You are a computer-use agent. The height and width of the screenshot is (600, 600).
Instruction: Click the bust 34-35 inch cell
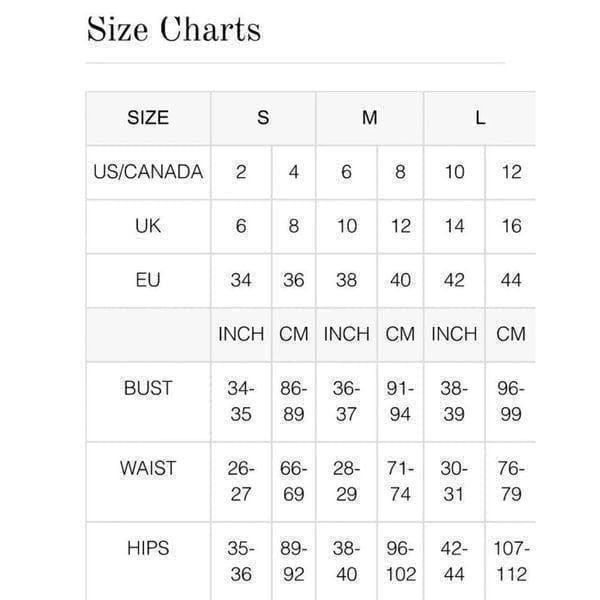(241, 401)
